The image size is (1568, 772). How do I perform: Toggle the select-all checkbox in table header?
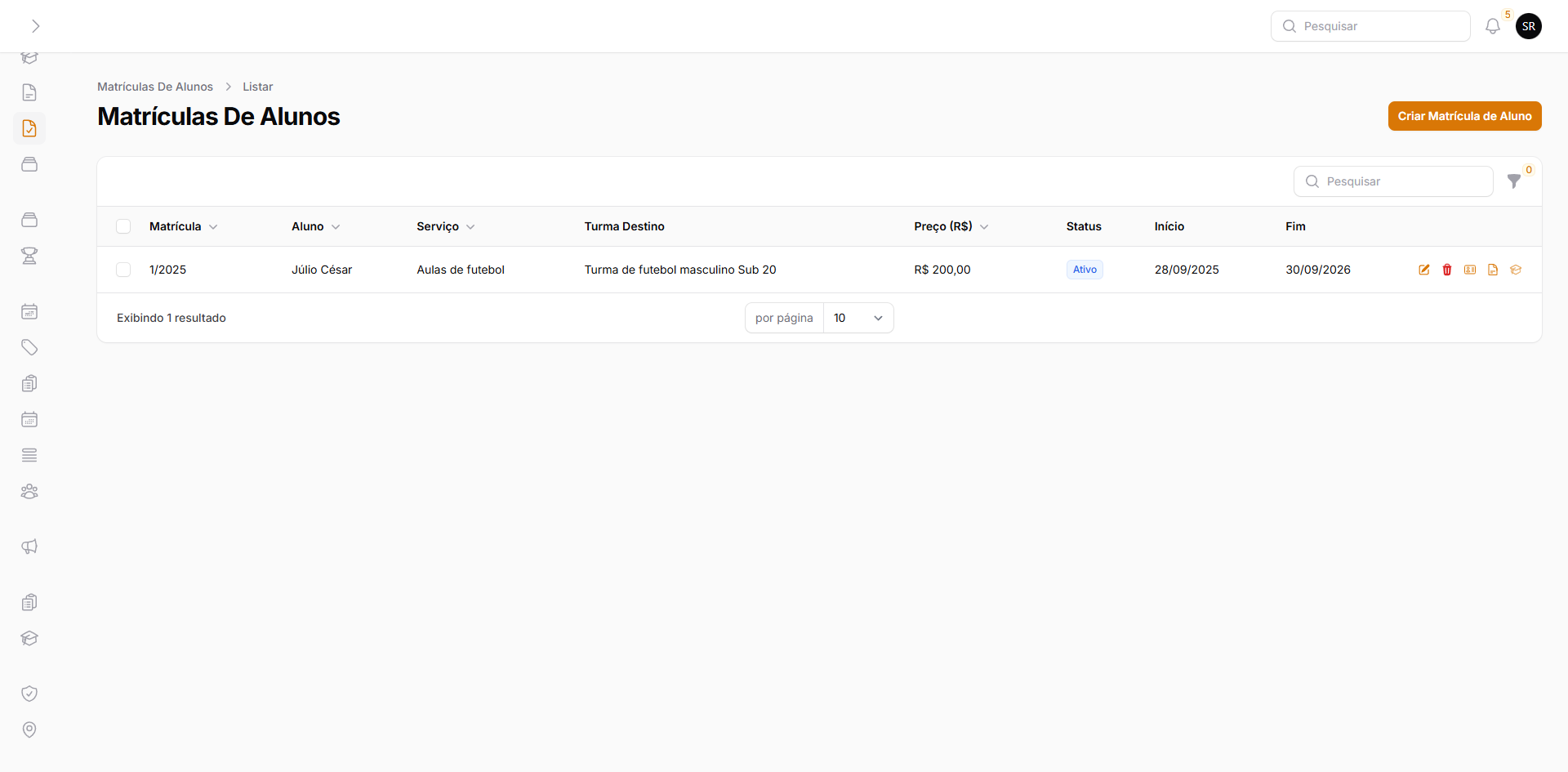coord(123,226)
